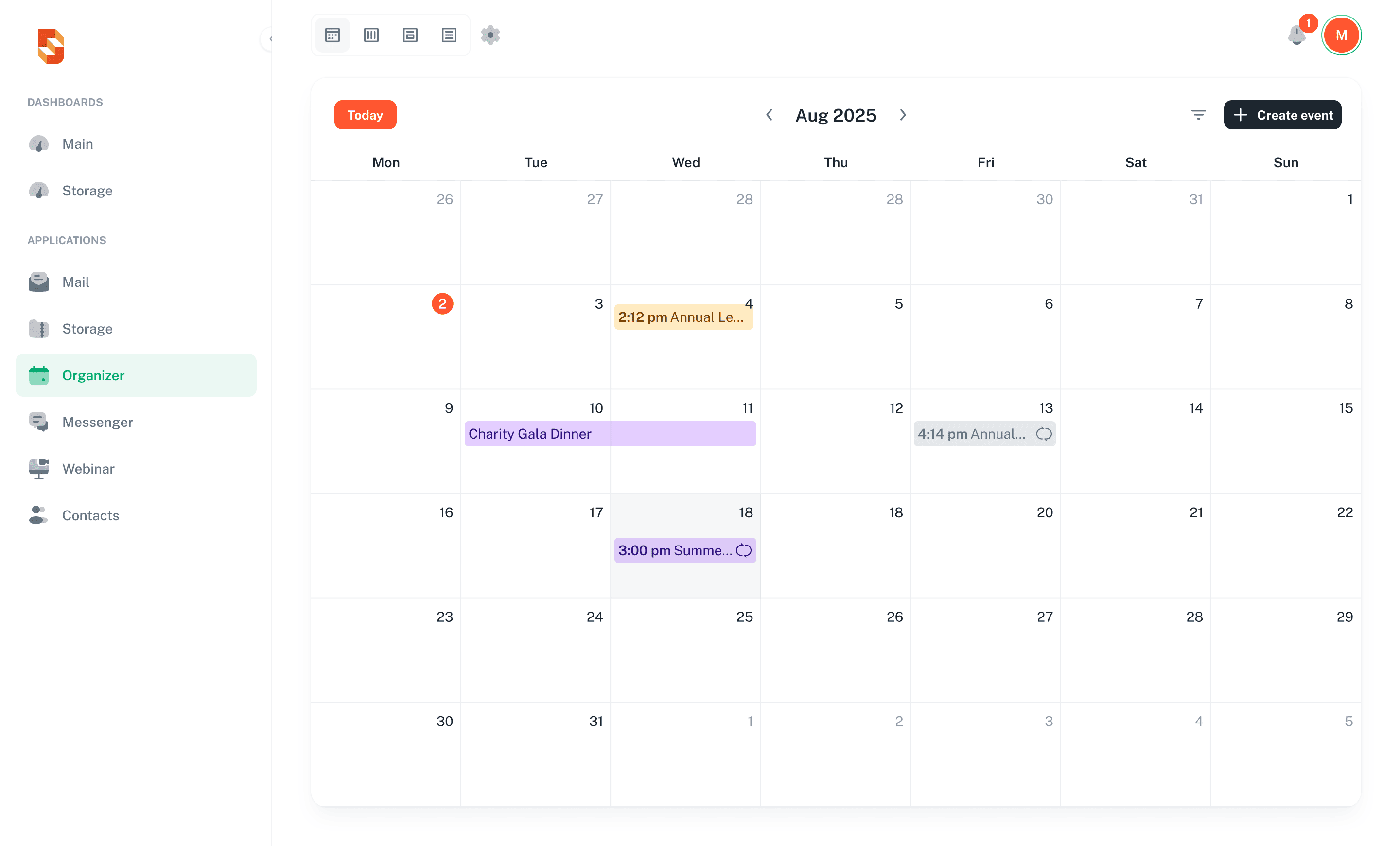Click the Today button
Screen dimensions: 1400x846
(x=366, y=115)
